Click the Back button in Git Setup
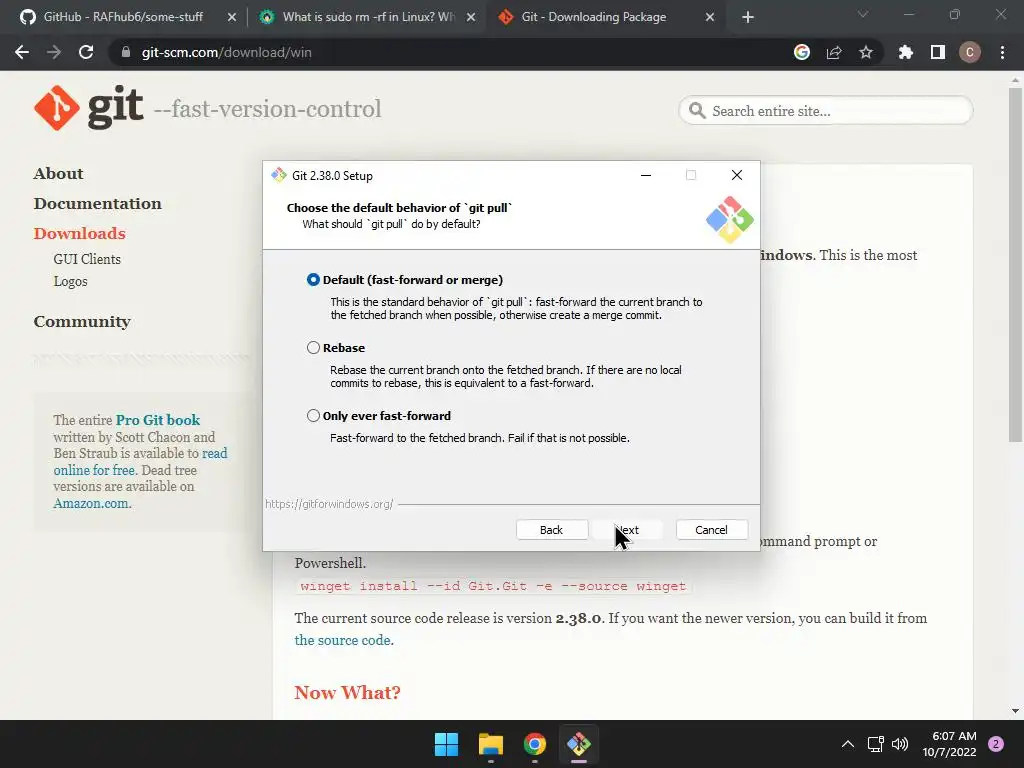The image size is (1024, 768). coord(551,530)
